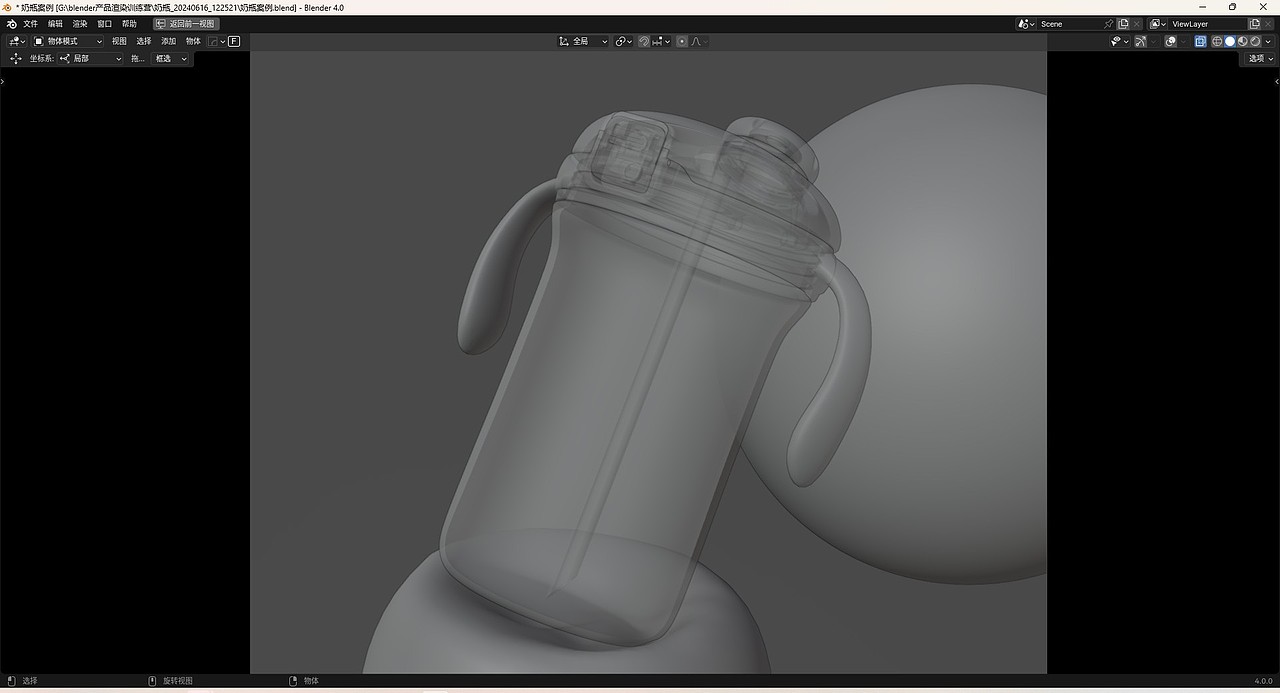This screenshot has width=1280, height=693.
Task: Open the proportional falloff curve dropdown
Action: tap(699, 41)
